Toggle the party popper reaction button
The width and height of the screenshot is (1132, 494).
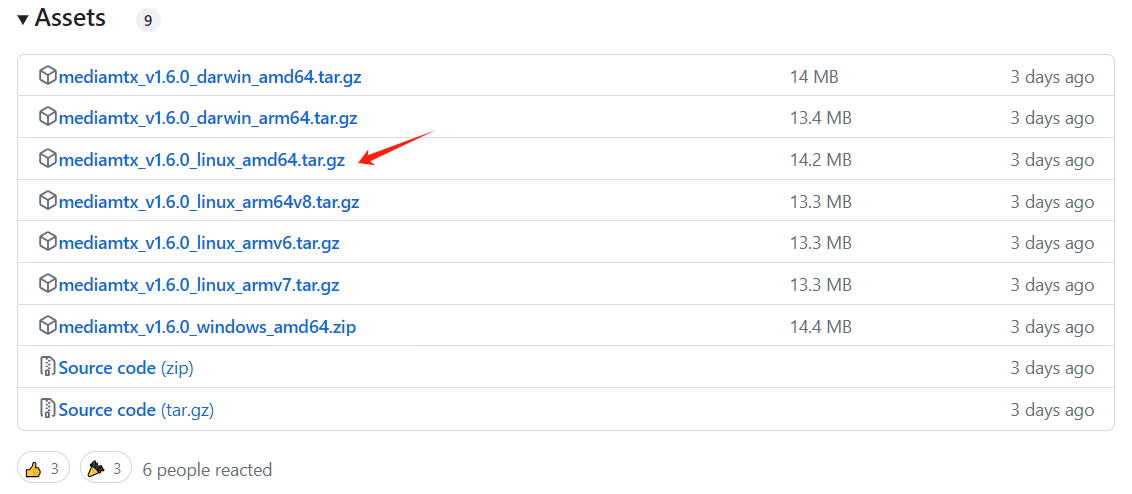pos(106,469)
